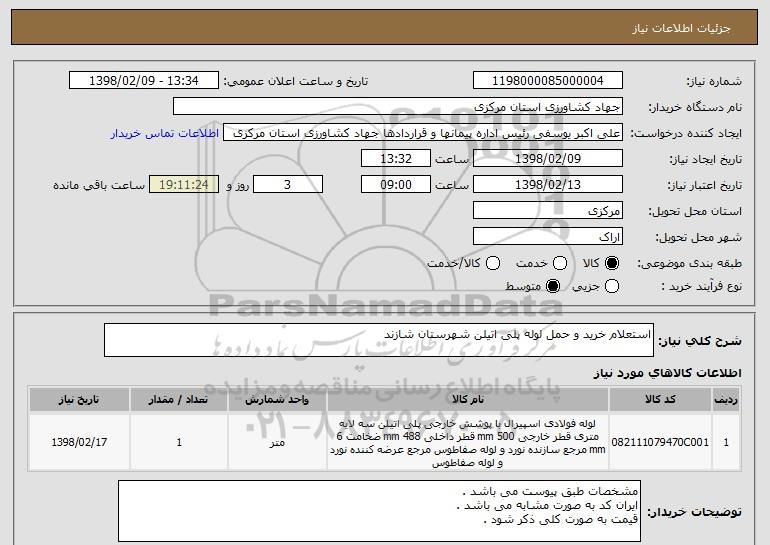Viewport: 770px width, 545px height.
Task: Click the delivery city field اراک
Action: (548, 237)
